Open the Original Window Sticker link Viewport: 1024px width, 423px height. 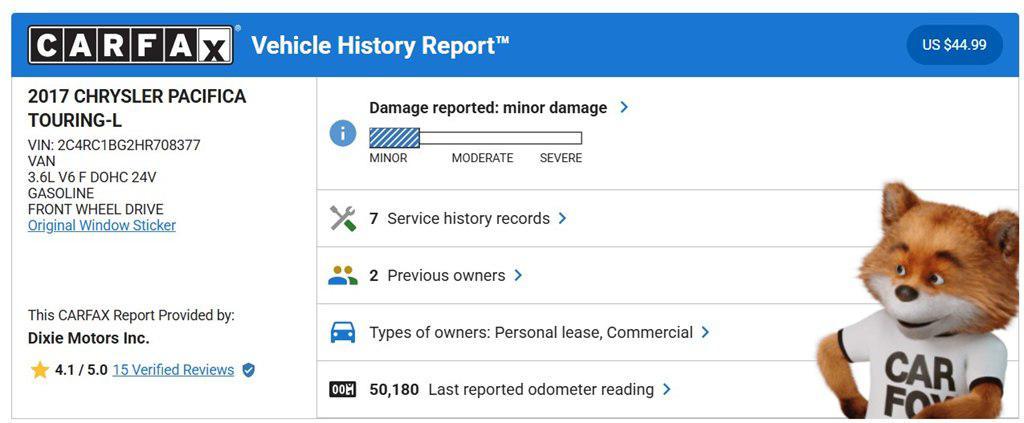[x=102, y=226]
